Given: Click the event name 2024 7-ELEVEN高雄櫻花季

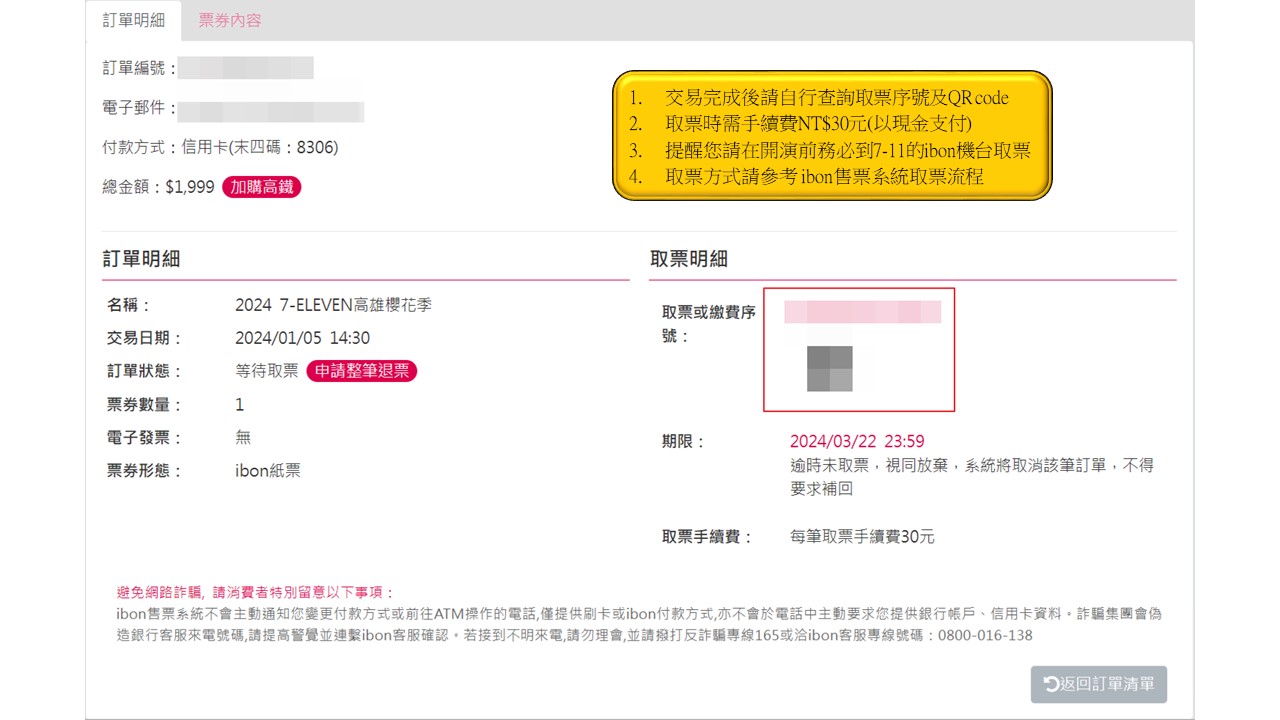Looking at the screenshot, I should pyautogui.click(x=333, y=305).
